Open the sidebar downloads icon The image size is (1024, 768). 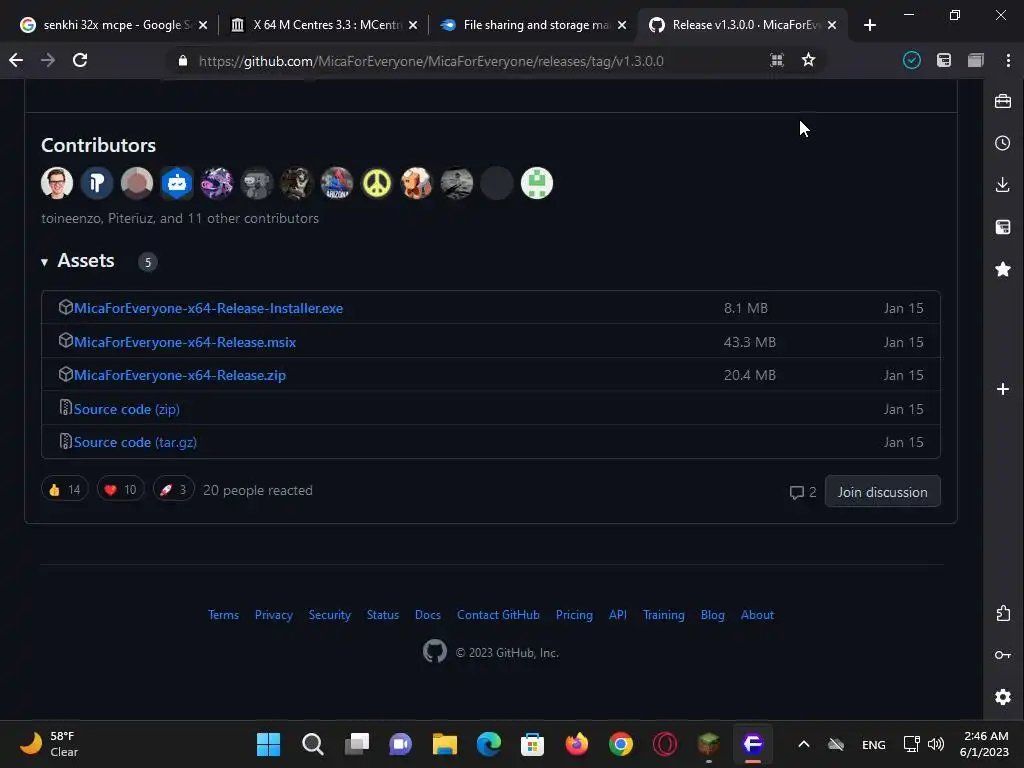(1003, 185)
